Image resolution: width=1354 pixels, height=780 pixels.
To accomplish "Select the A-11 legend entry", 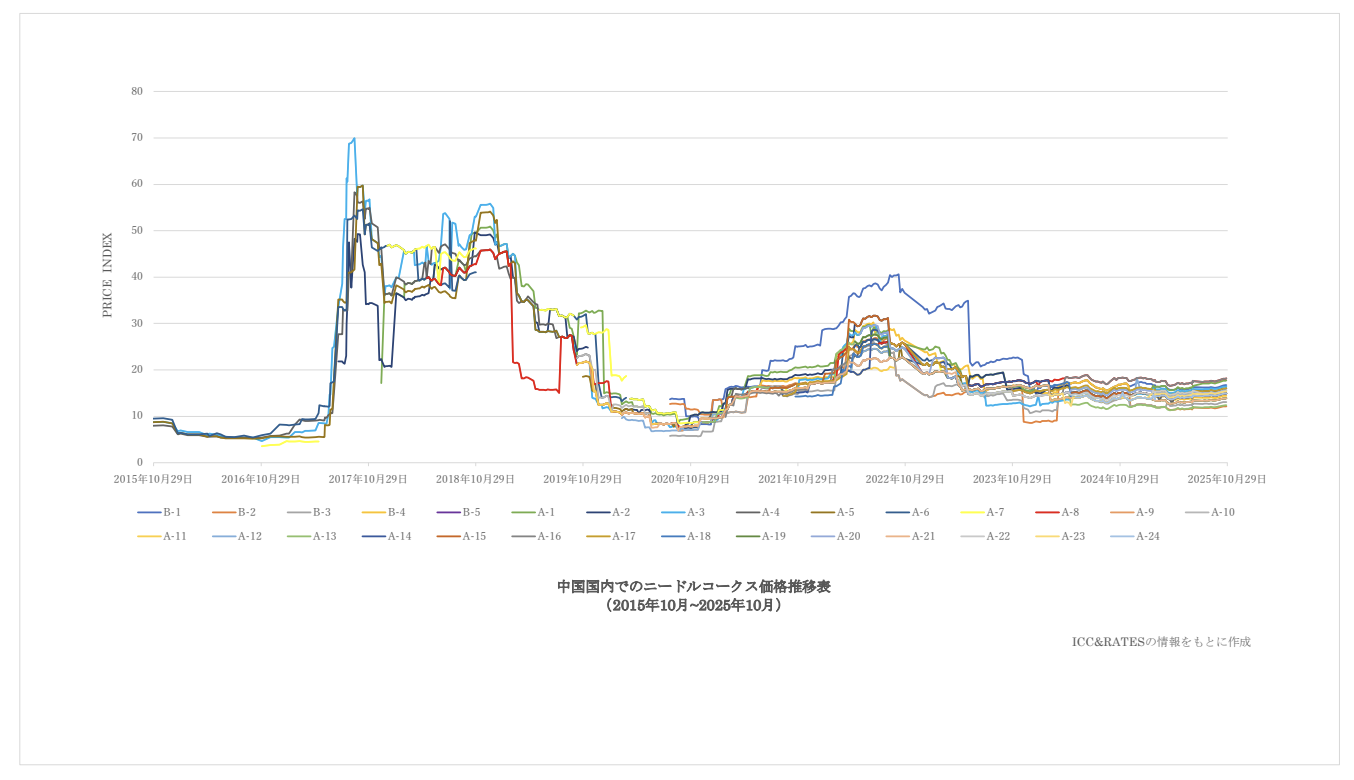I will pyautogui.click(x=159, y=536).
